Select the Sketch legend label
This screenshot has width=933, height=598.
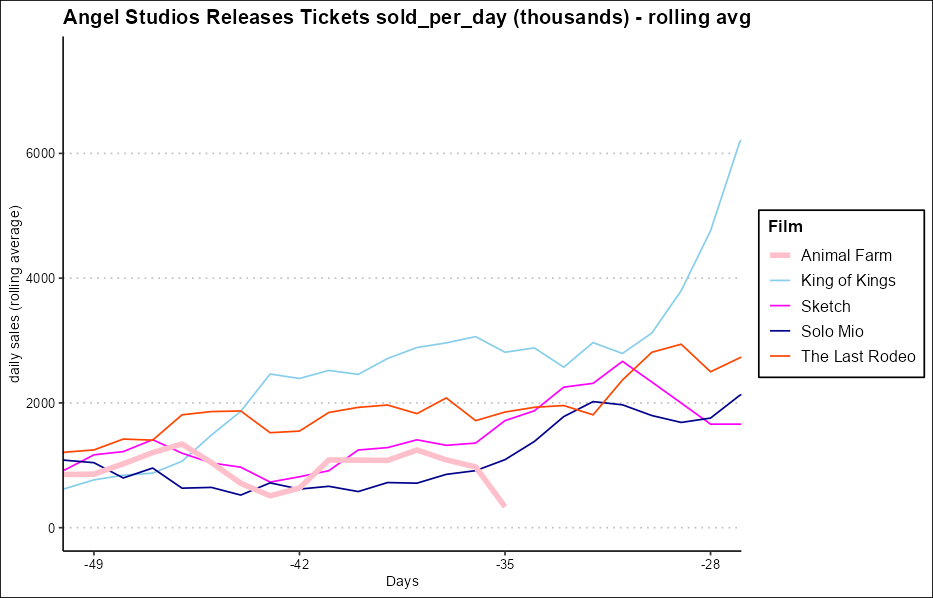pyautogui.click(x=826, y=306)
